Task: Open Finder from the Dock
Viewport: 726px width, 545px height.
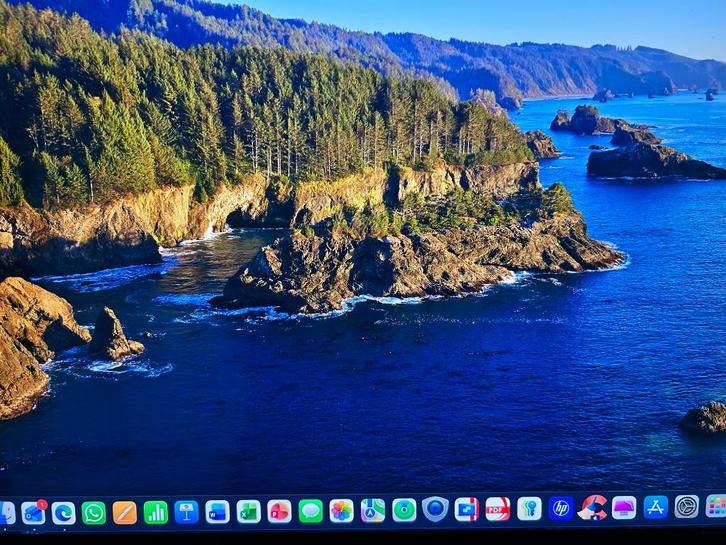Action: [x=6, y=513]
